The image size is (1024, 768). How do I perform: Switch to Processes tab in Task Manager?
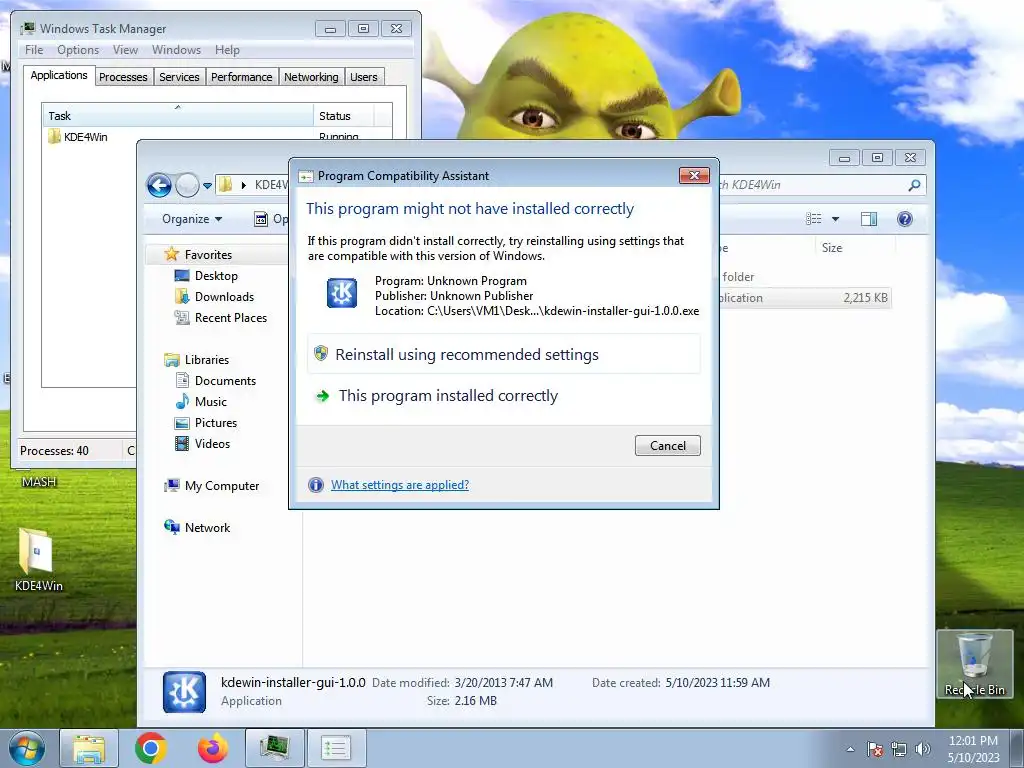coord(123,77)
